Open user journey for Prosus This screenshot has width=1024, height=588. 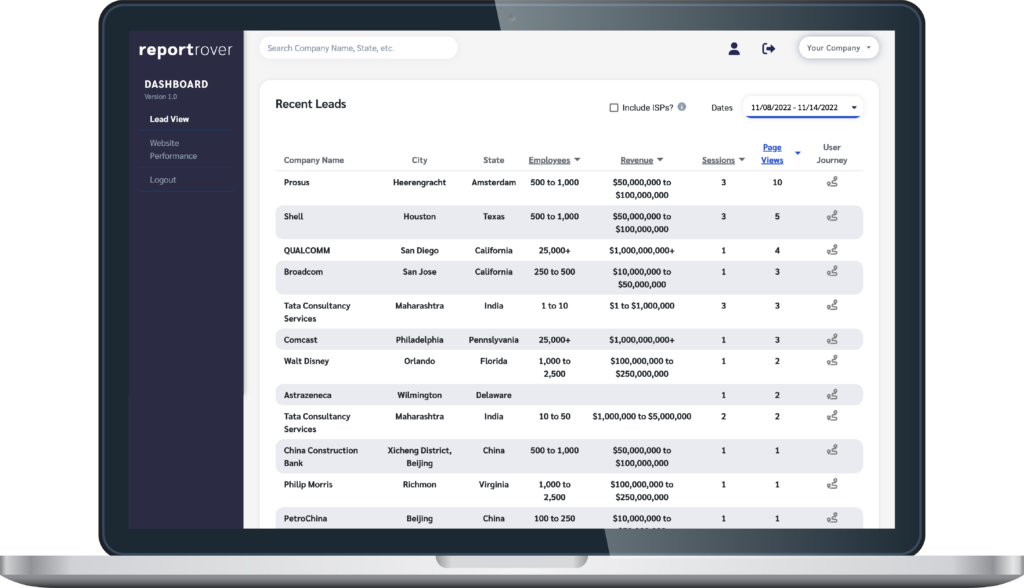point(832,182)
